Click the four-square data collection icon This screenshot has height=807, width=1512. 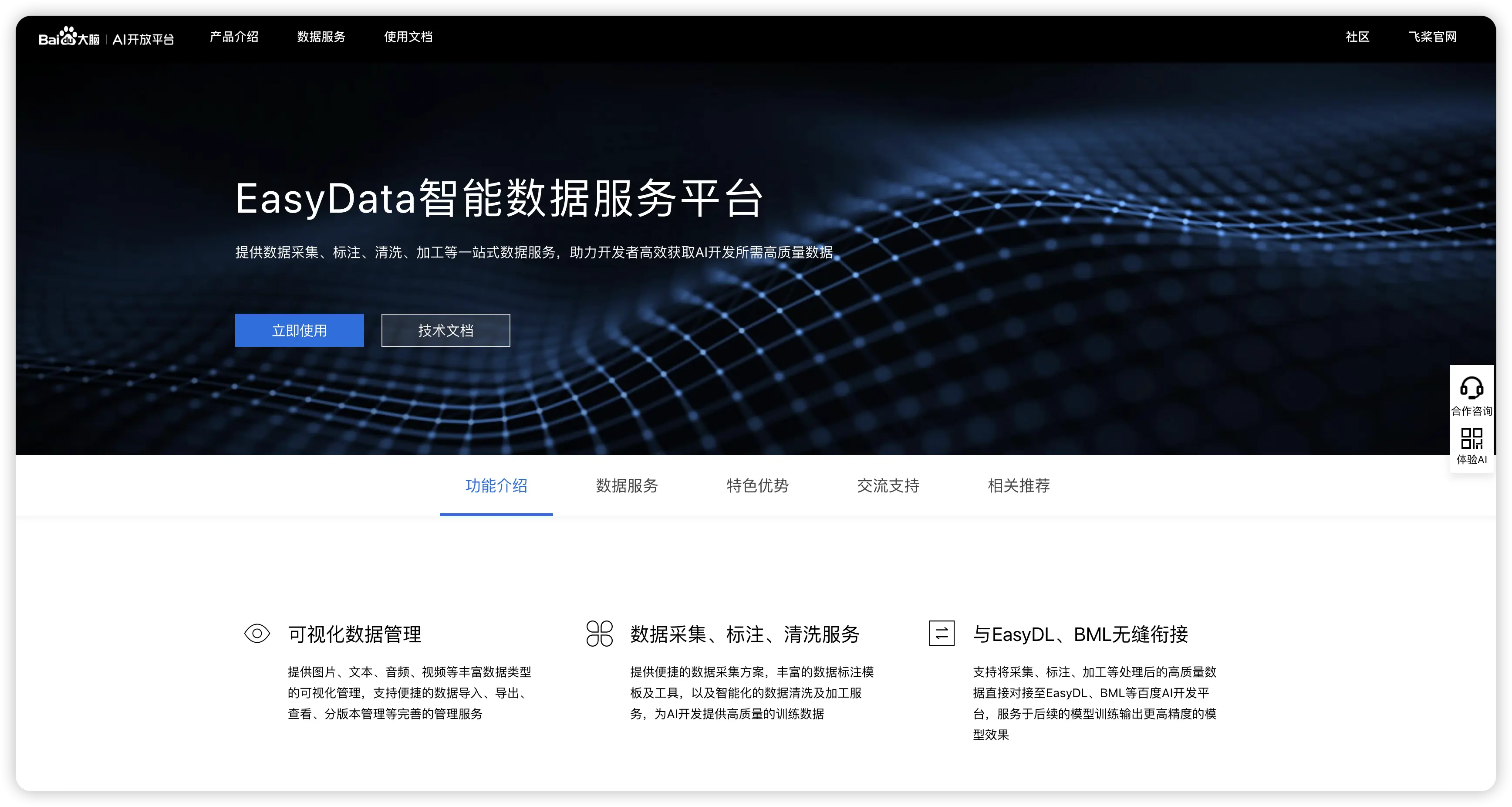pos(599,633)
